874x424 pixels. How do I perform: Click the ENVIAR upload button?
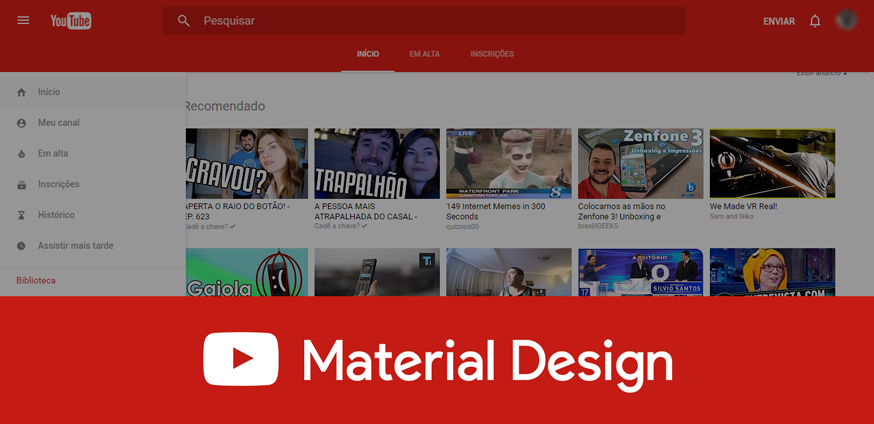click(779, 21)
